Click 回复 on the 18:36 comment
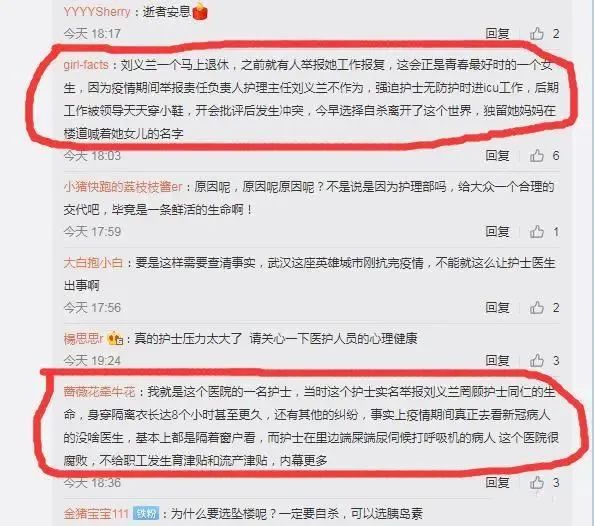The height and width of the screenshot is (526, 594). [497, 482]
